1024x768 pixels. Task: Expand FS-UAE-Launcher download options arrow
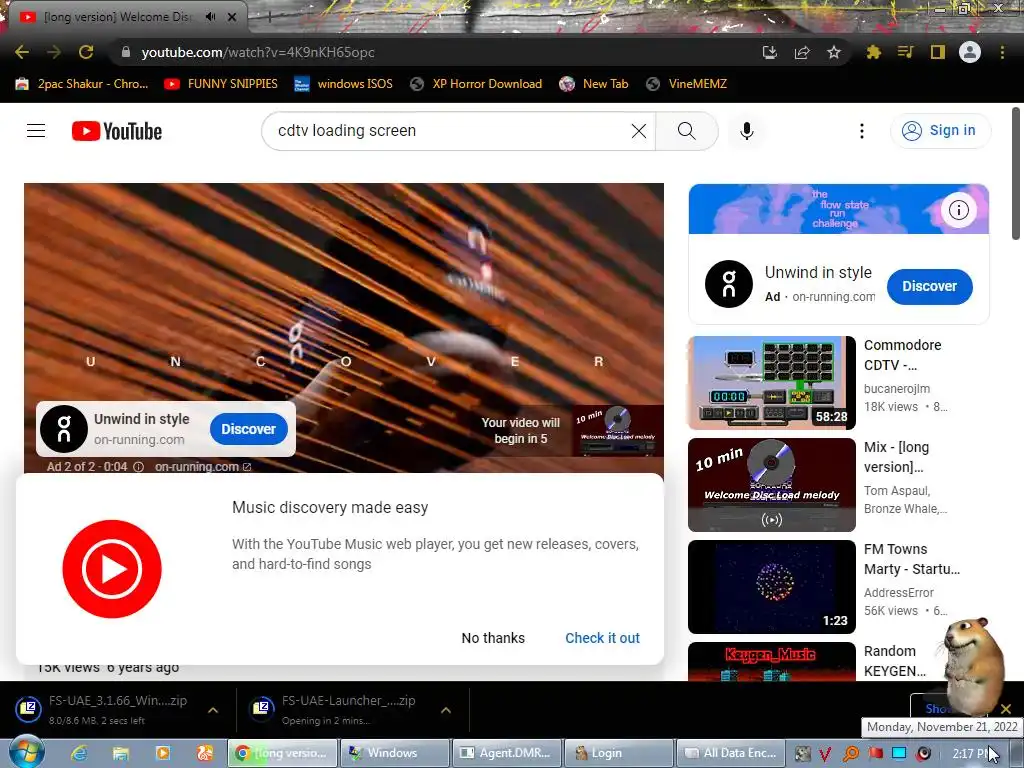point(446,710)
